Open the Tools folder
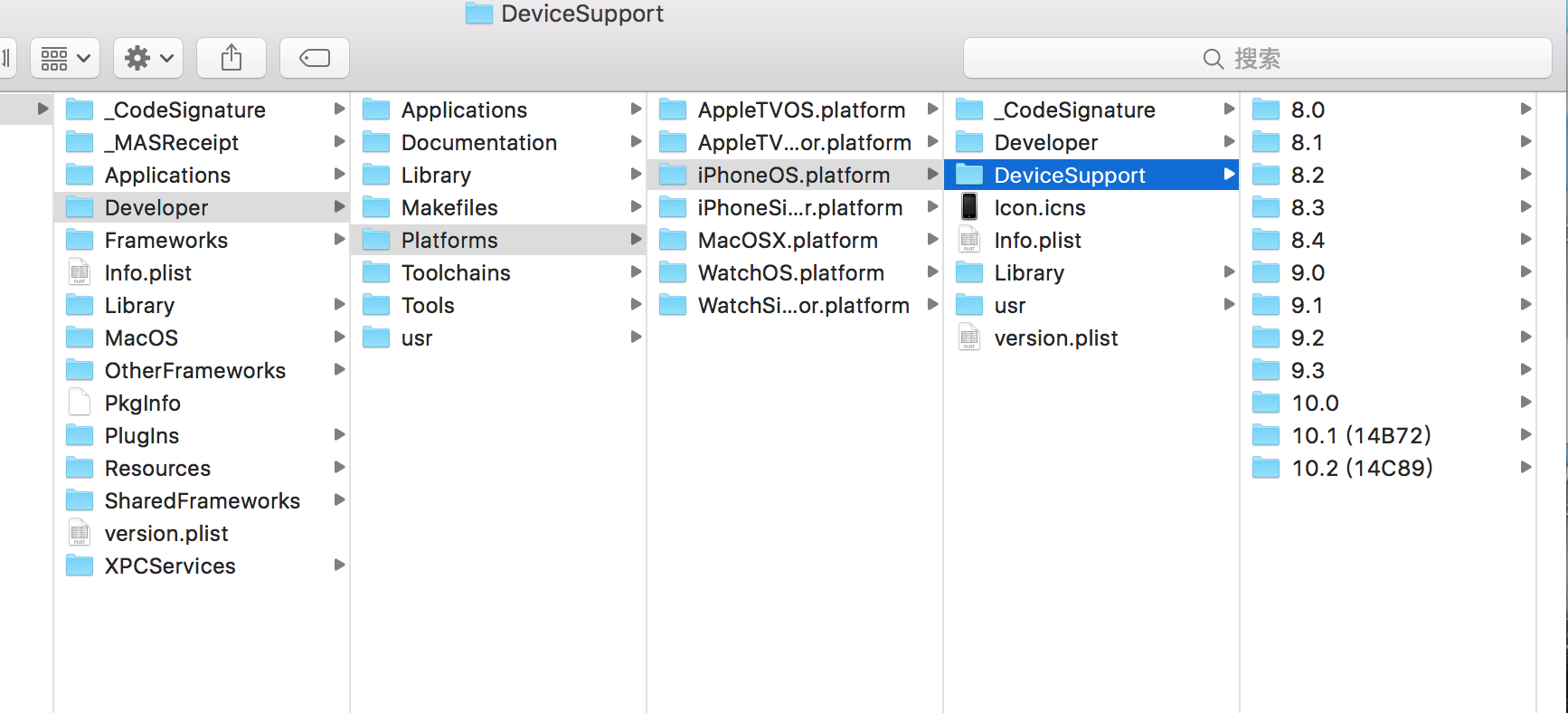Image resolution: width=1568 pixels, height=713 pixels. [x=498, y=305]
